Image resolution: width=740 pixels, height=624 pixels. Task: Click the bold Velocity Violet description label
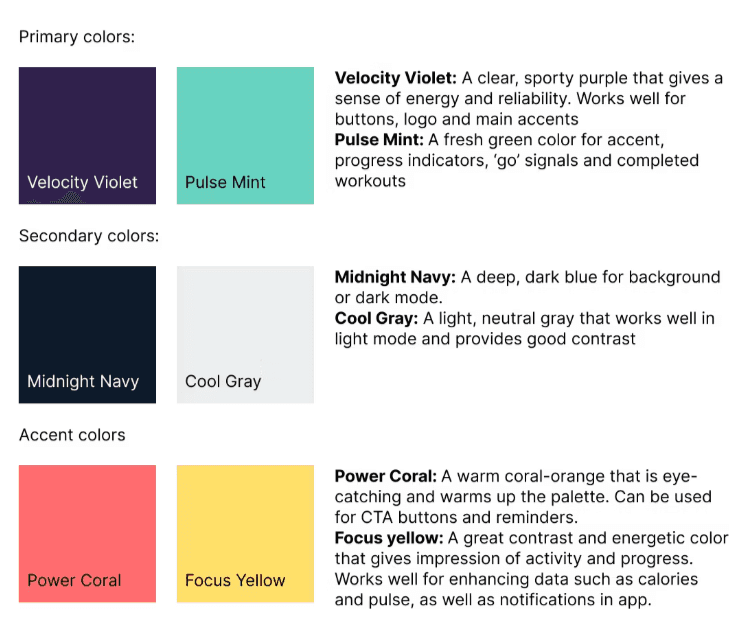point(395,78)
